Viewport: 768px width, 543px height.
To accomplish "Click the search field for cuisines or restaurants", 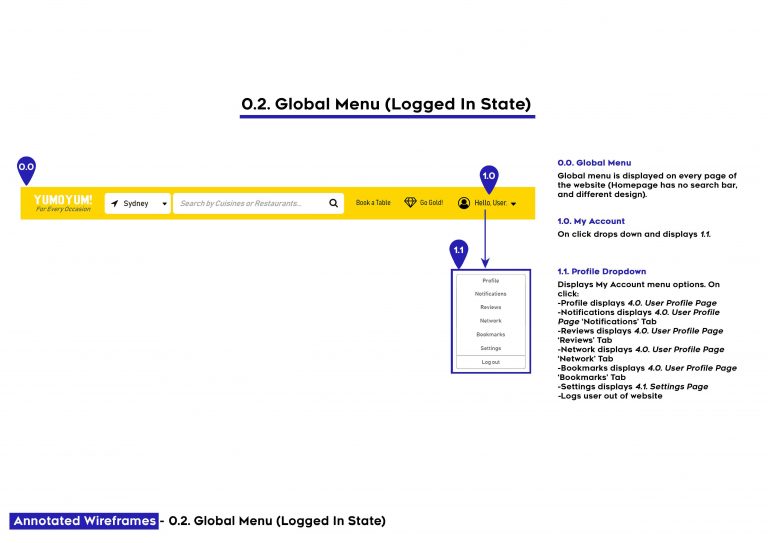I will point(258,203).
